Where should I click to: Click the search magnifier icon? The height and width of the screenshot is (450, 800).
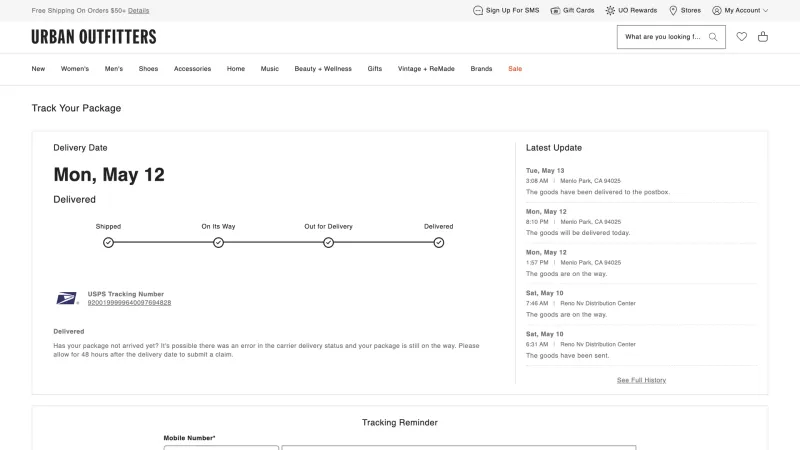click(x=713, y=37)
